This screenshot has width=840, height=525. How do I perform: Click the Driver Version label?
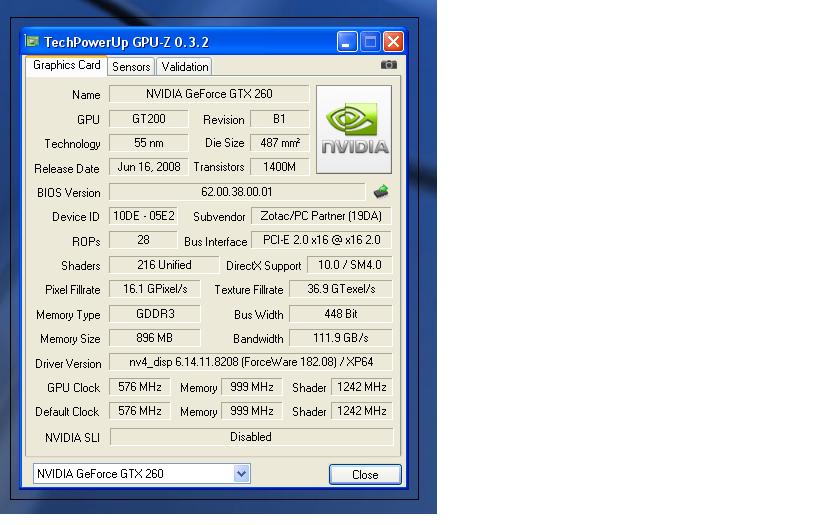click(68, 364)
